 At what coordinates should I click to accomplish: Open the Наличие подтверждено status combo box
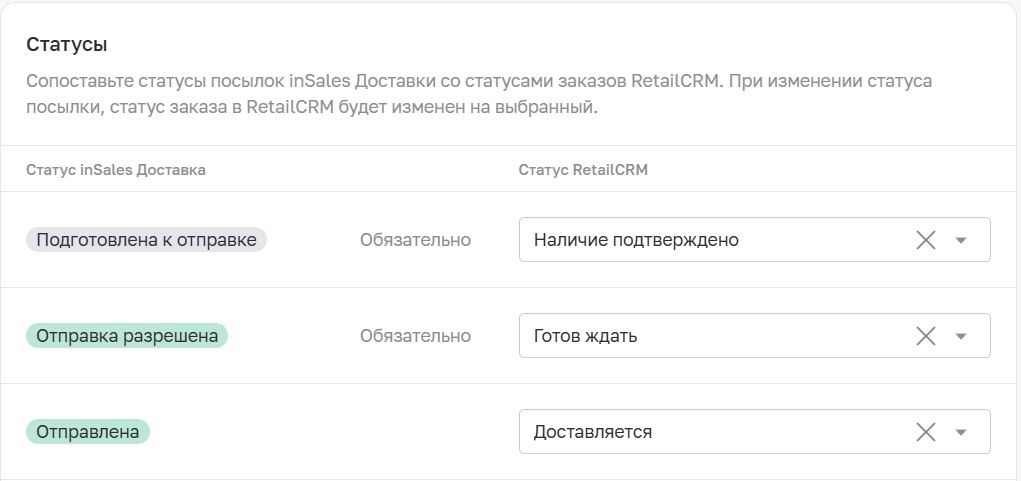[755, 240]
